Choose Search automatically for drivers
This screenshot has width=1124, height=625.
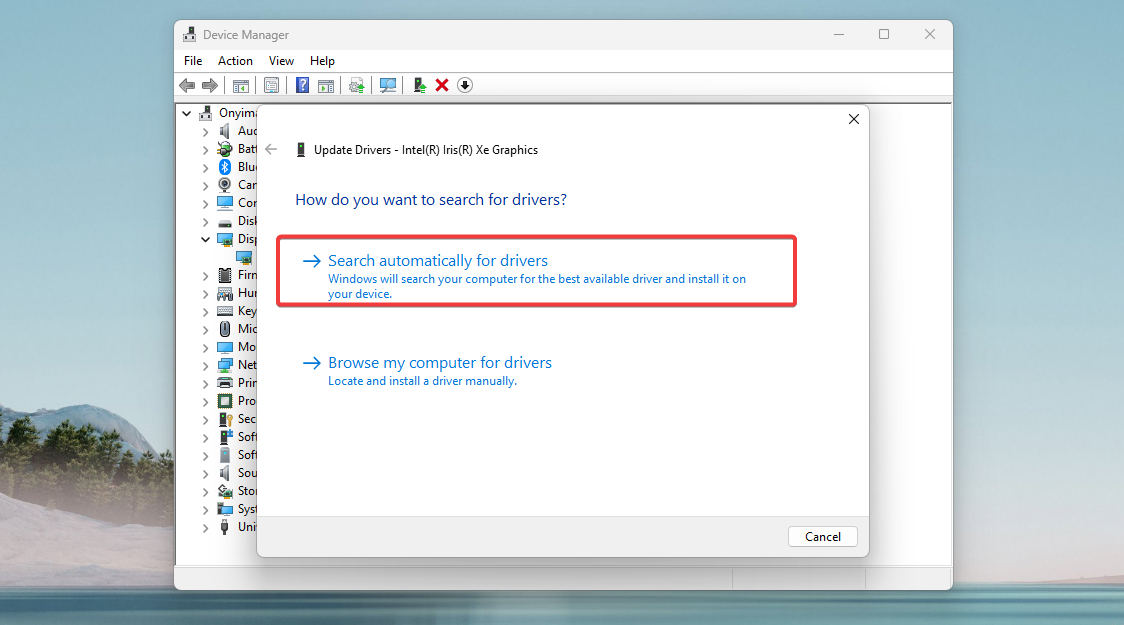[x=536, y=272]
